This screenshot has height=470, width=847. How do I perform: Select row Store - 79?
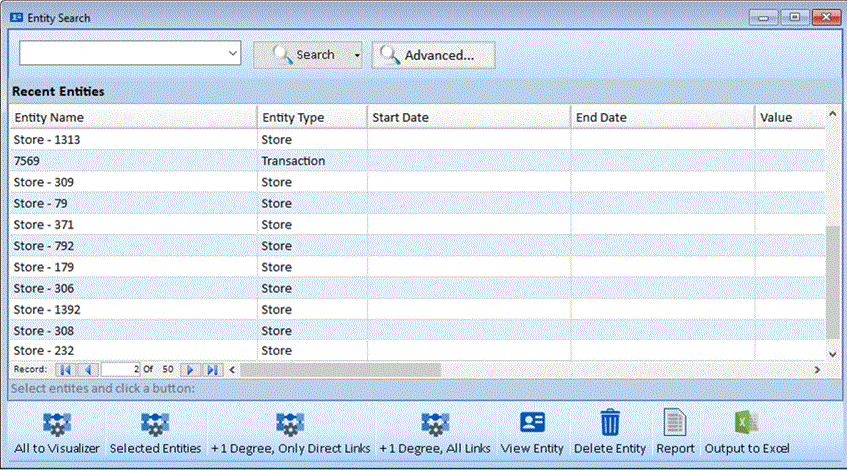(x=417, y=203)
